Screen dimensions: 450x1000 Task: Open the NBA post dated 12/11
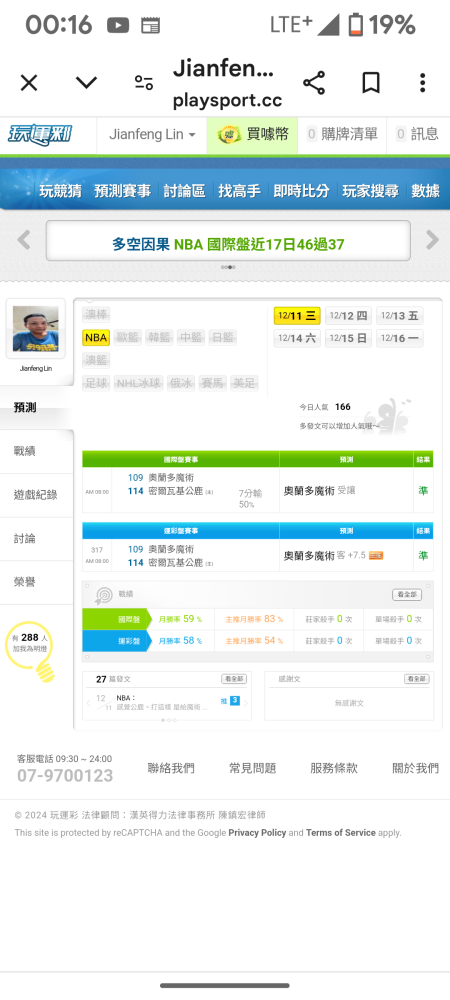[162, 702]
